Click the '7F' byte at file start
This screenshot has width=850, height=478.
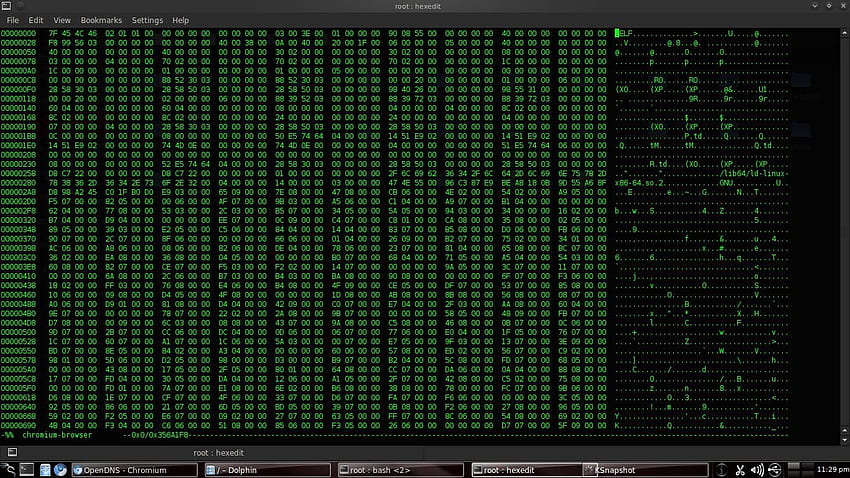coord(53,34)
